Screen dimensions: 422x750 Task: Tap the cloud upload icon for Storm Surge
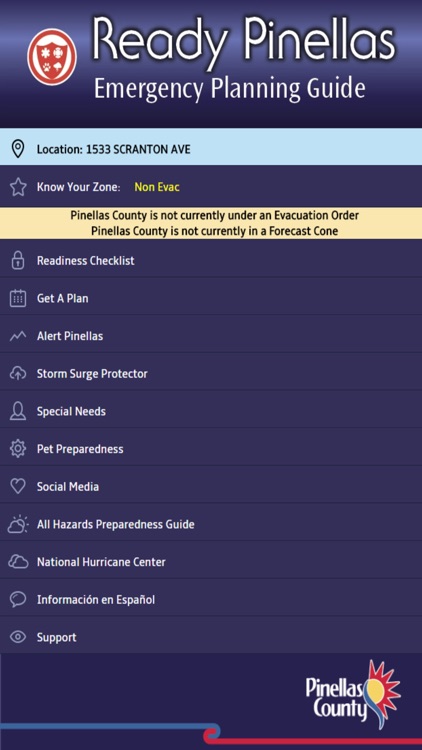tap(18, 374)
